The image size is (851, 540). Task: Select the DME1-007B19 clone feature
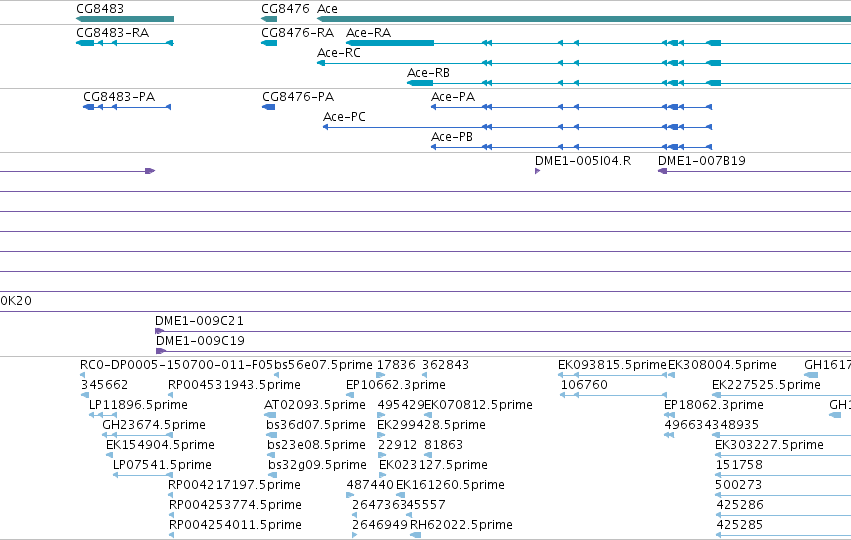click(754, 171)
